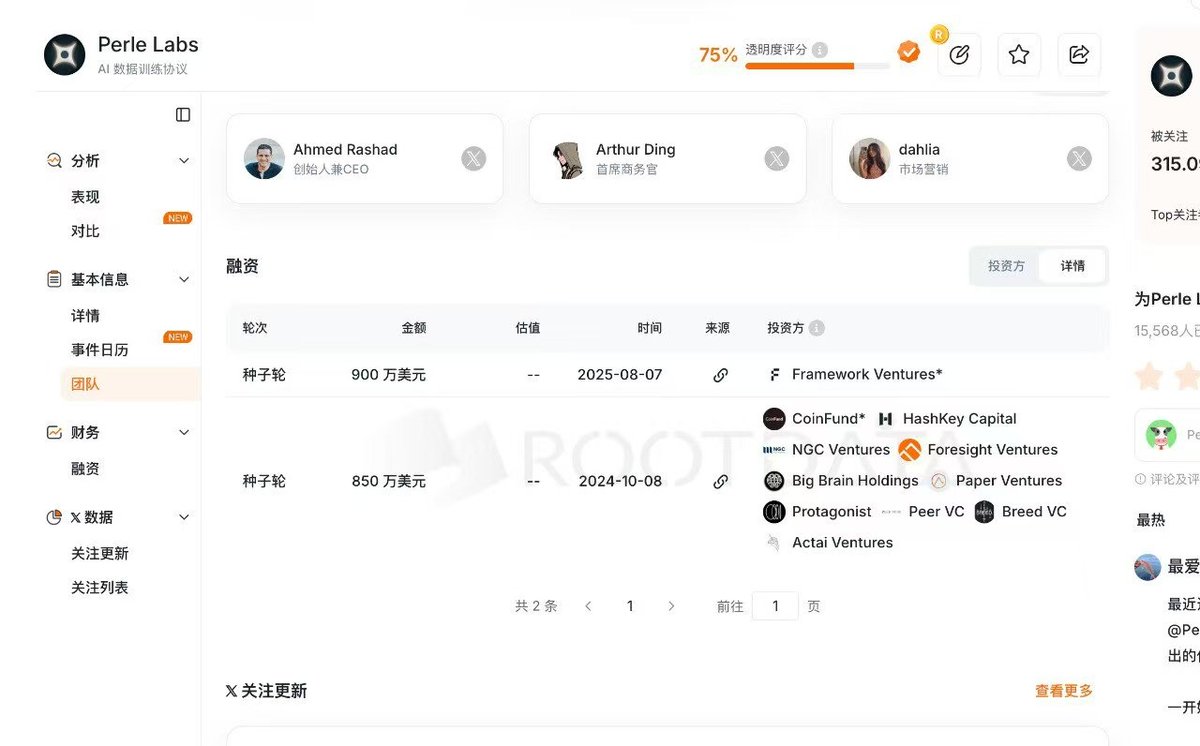Switch funding view to 投资方
This screenshot has width=1200, height=746.
[1006, 266]
